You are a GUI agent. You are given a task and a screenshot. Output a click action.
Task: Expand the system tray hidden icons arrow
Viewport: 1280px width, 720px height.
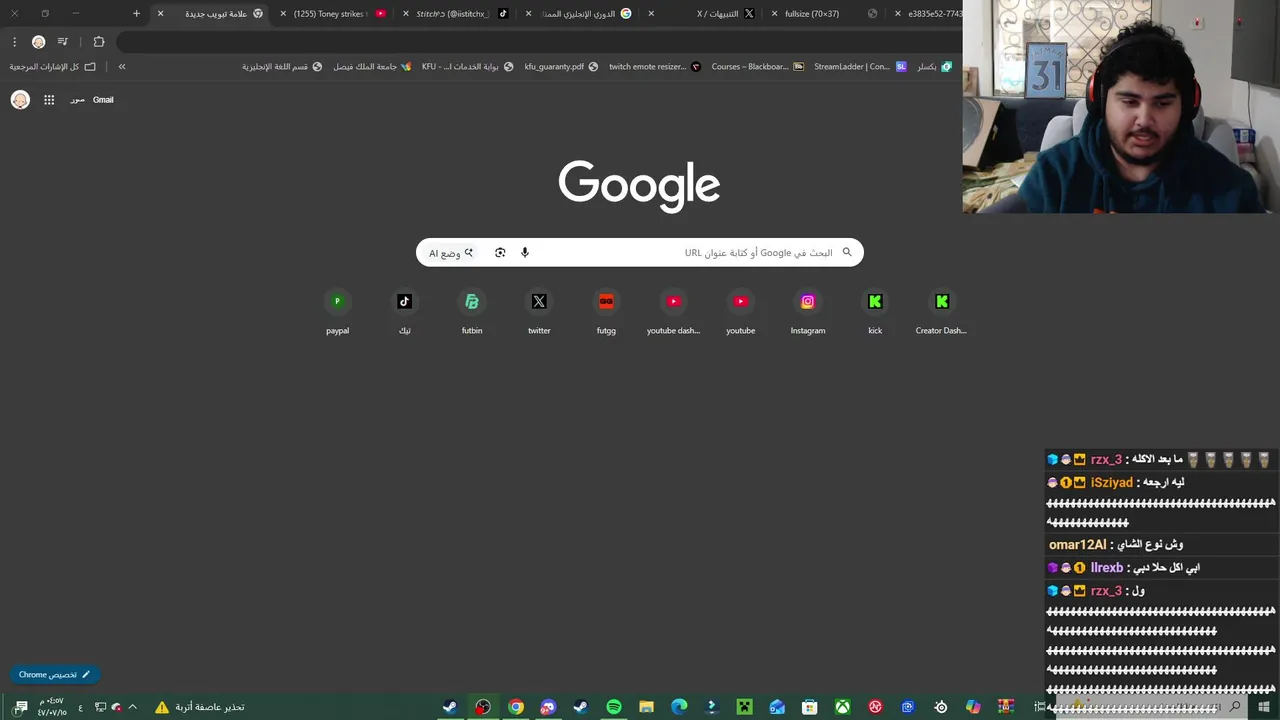[132, 707]
